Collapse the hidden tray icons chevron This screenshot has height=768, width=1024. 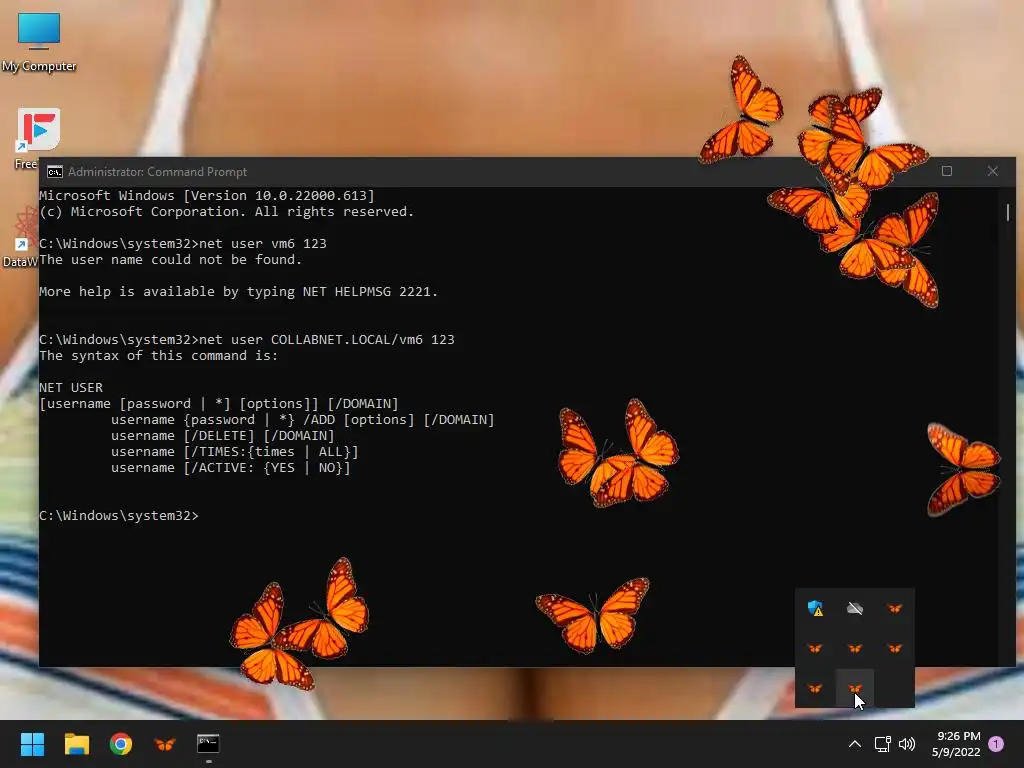coord(854,744)
